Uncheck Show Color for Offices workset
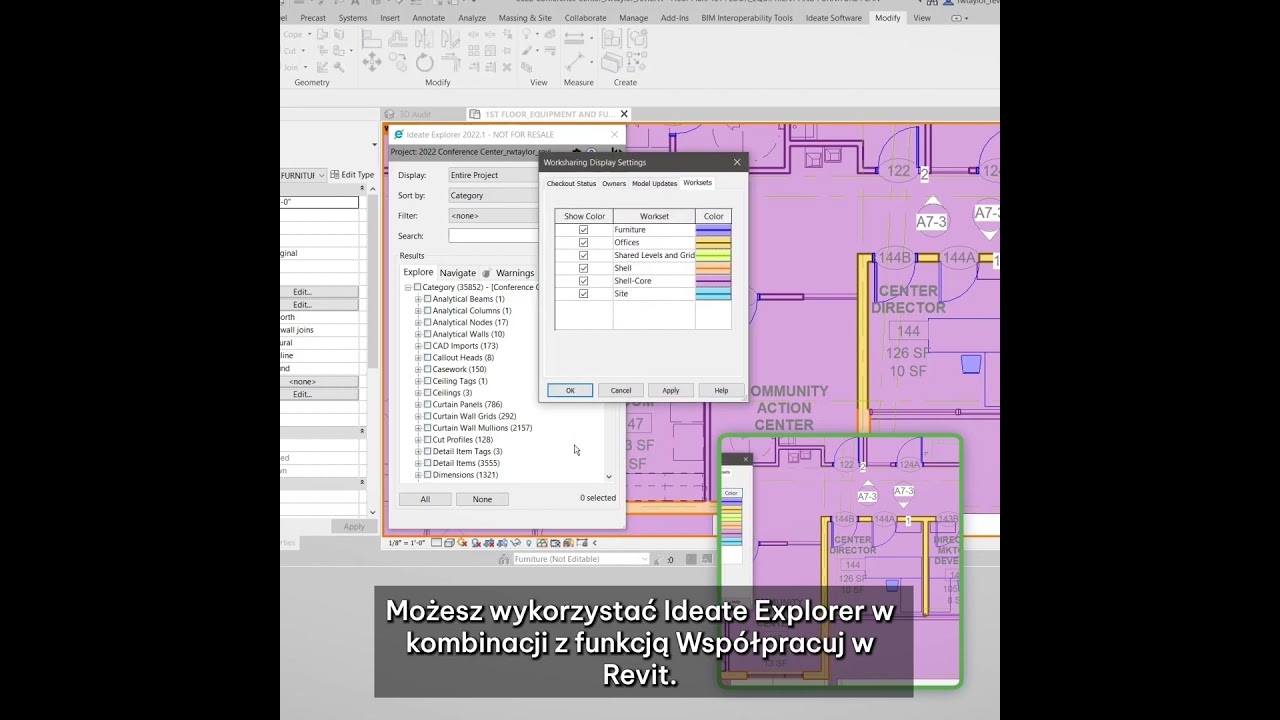Image resolution: width=1280 pixels, height=720 pixels. click(584, 243)
